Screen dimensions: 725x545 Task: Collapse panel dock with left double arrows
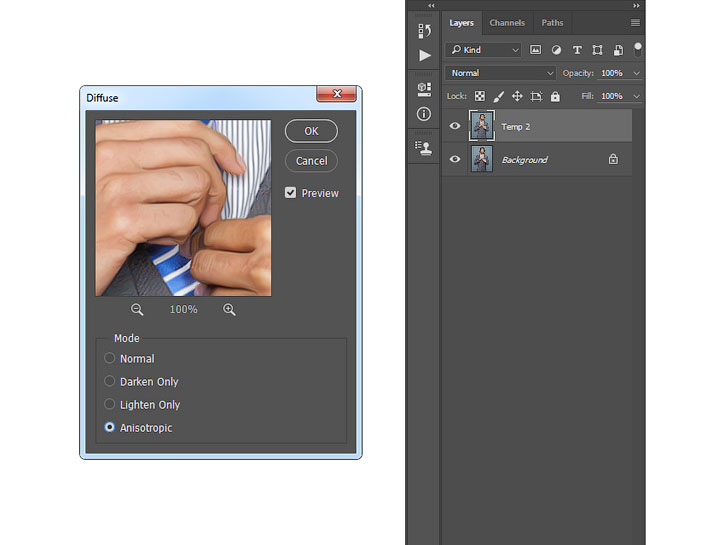click(431, 6)
